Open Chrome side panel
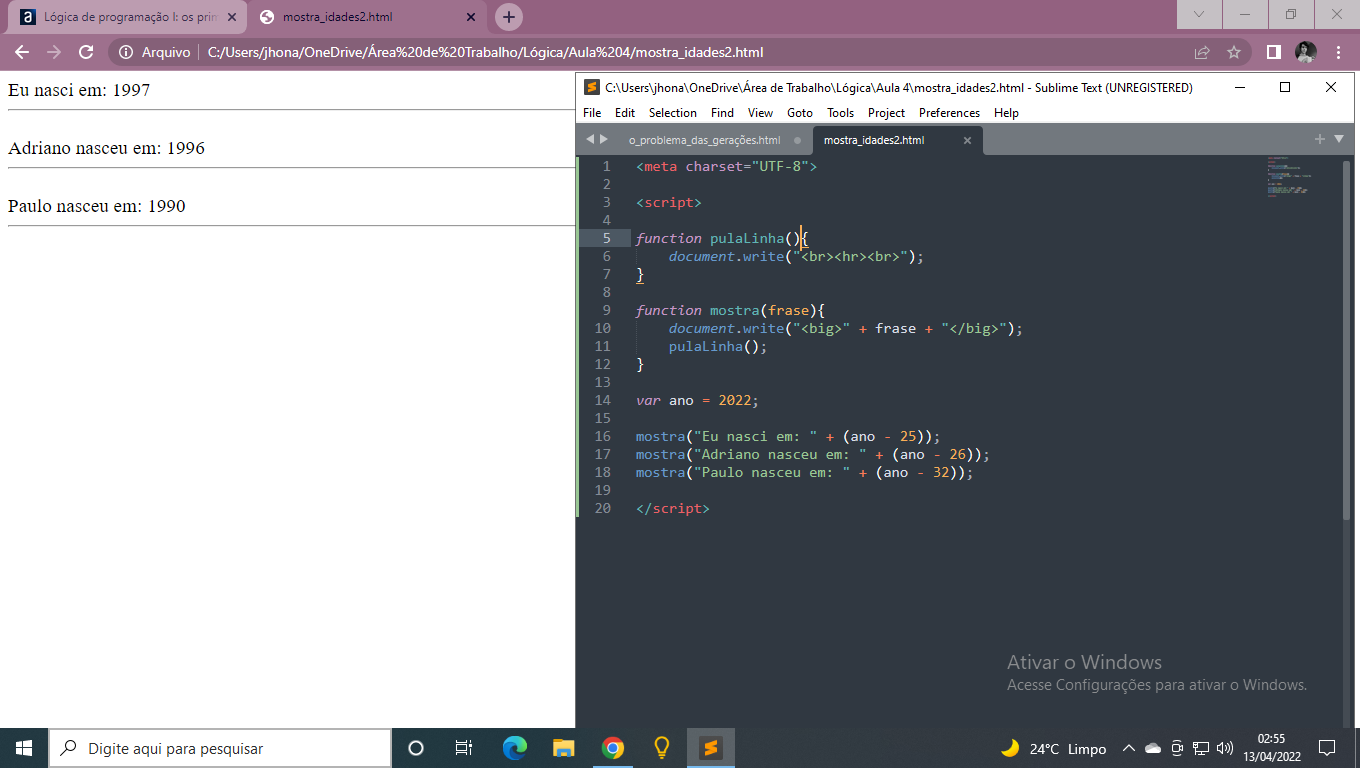 tap(1274, 52)
